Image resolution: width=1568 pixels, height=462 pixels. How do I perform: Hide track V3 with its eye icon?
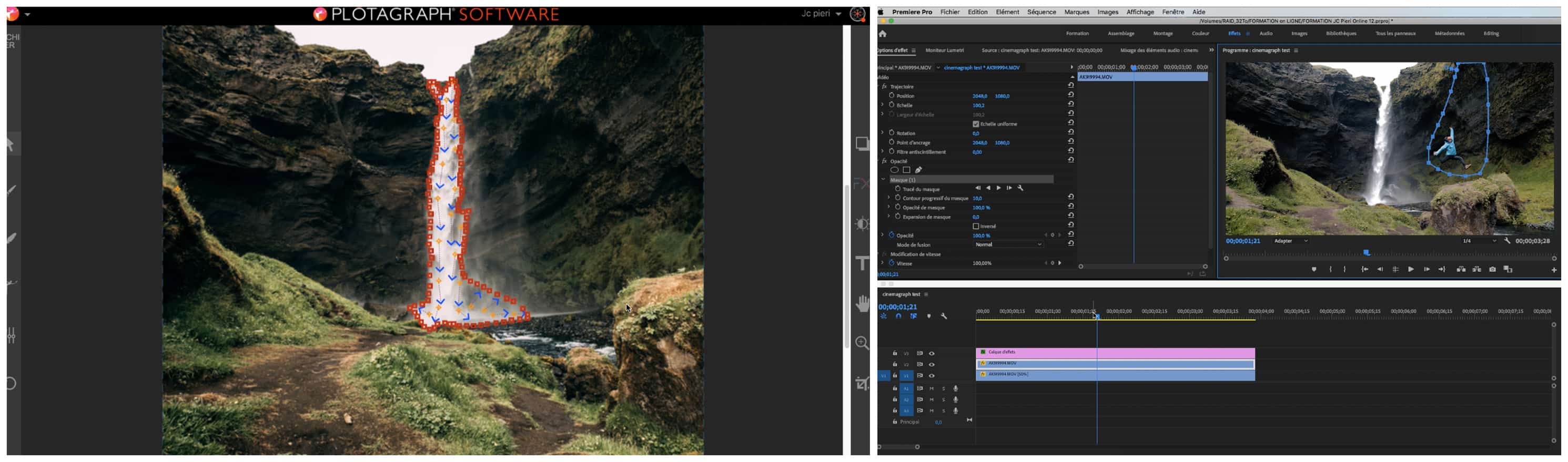(x=932, y=353)
